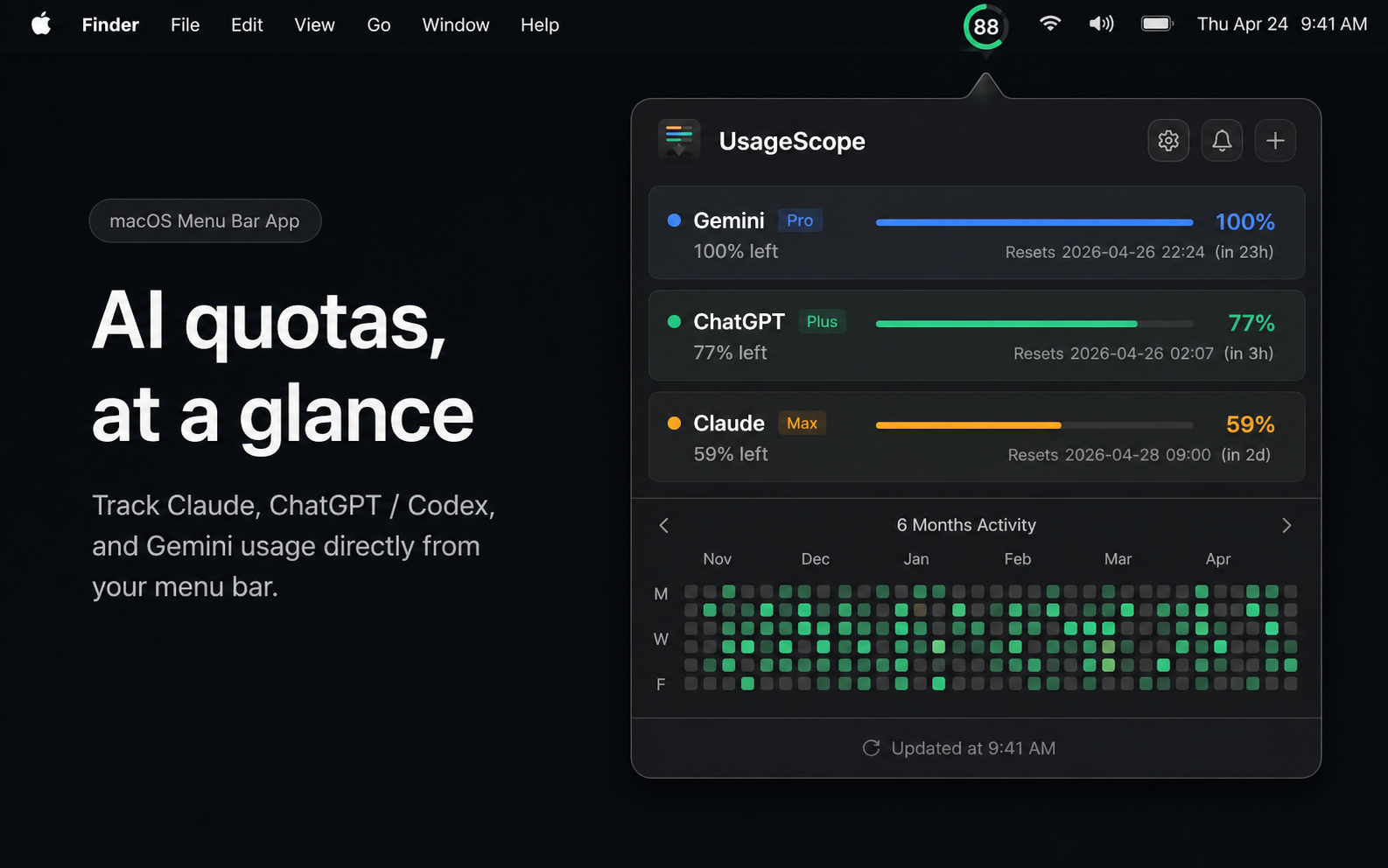Open the Window menu
Screen dimensions: 1388x868
[455, 24]
